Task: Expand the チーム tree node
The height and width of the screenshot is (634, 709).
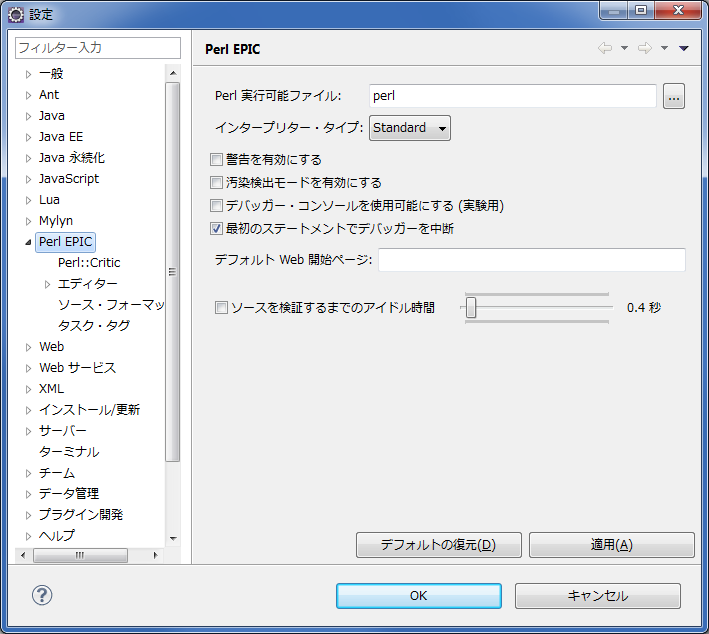Action: click(28, 473)
